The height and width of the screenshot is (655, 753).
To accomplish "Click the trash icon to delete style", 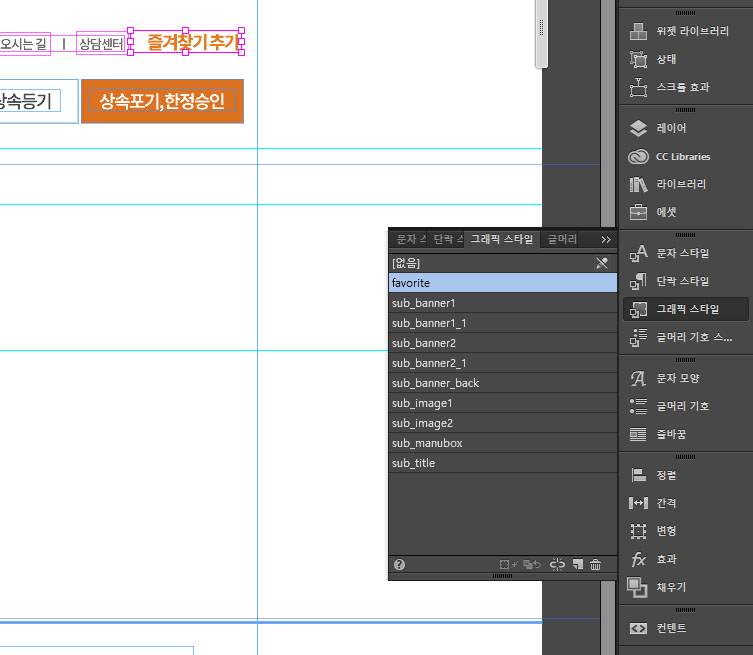I will pos(596,565).
